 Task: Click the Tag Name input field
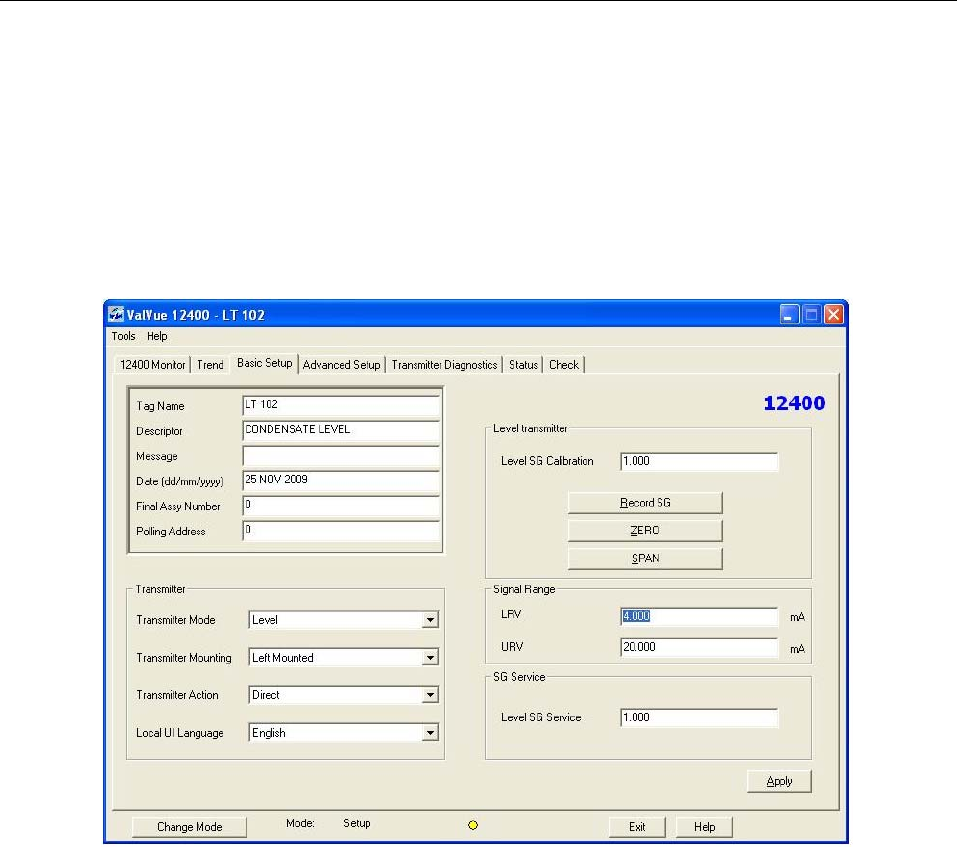(x=341, y=405)
